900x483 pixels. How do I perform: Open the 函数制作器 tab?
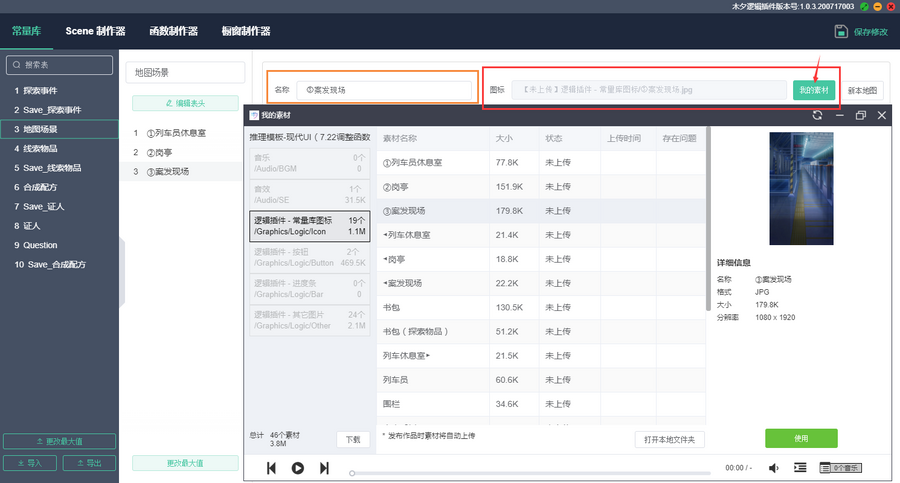click(x=173, y=31)
